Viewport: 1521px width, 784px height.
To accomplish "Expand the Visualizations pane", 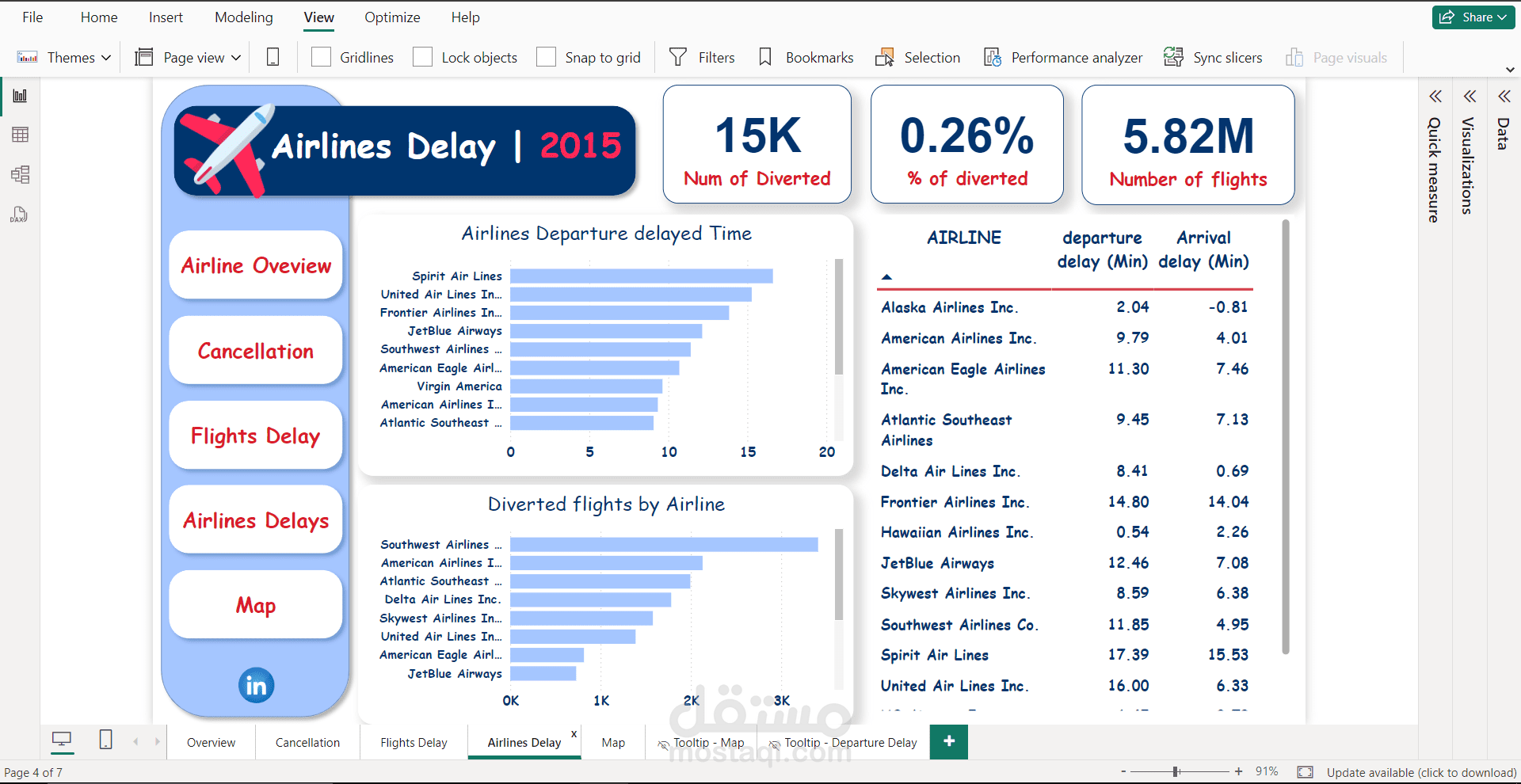I will [x=1470, y=97].
